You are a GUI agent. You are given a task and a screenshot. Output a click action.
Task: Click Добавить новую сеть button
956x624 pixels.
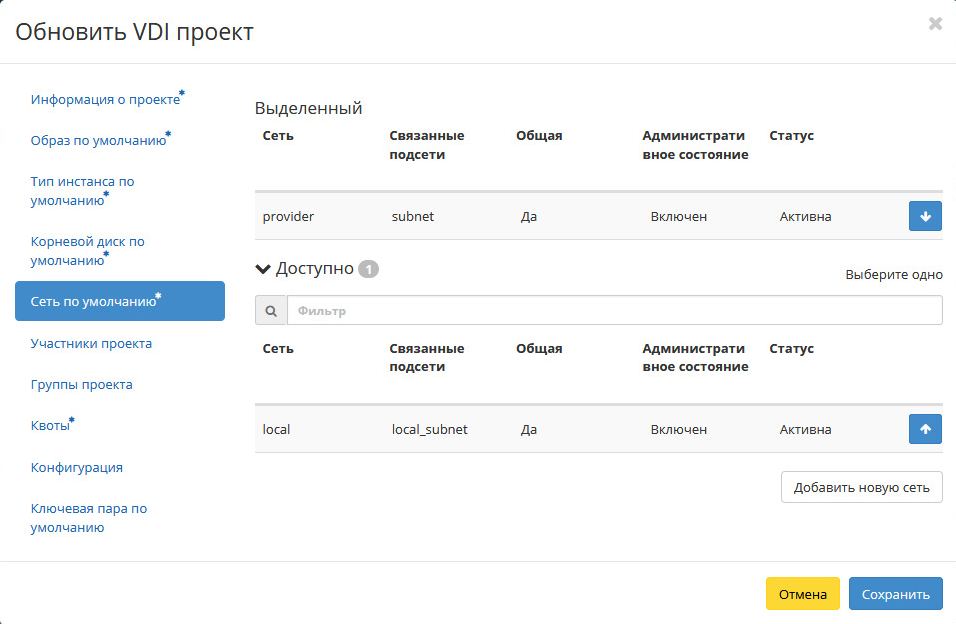(x=861, y=487)
